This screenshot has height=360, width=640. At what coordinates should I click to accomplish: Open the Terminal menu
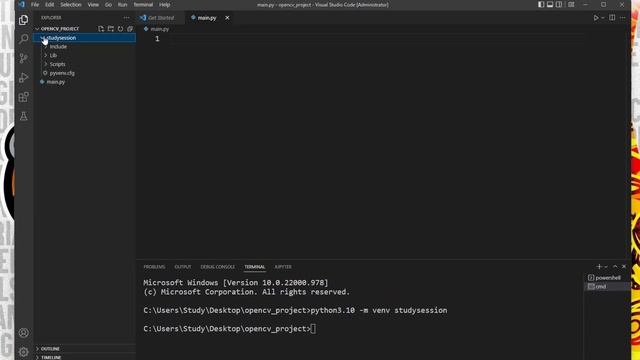pos(143,4)
